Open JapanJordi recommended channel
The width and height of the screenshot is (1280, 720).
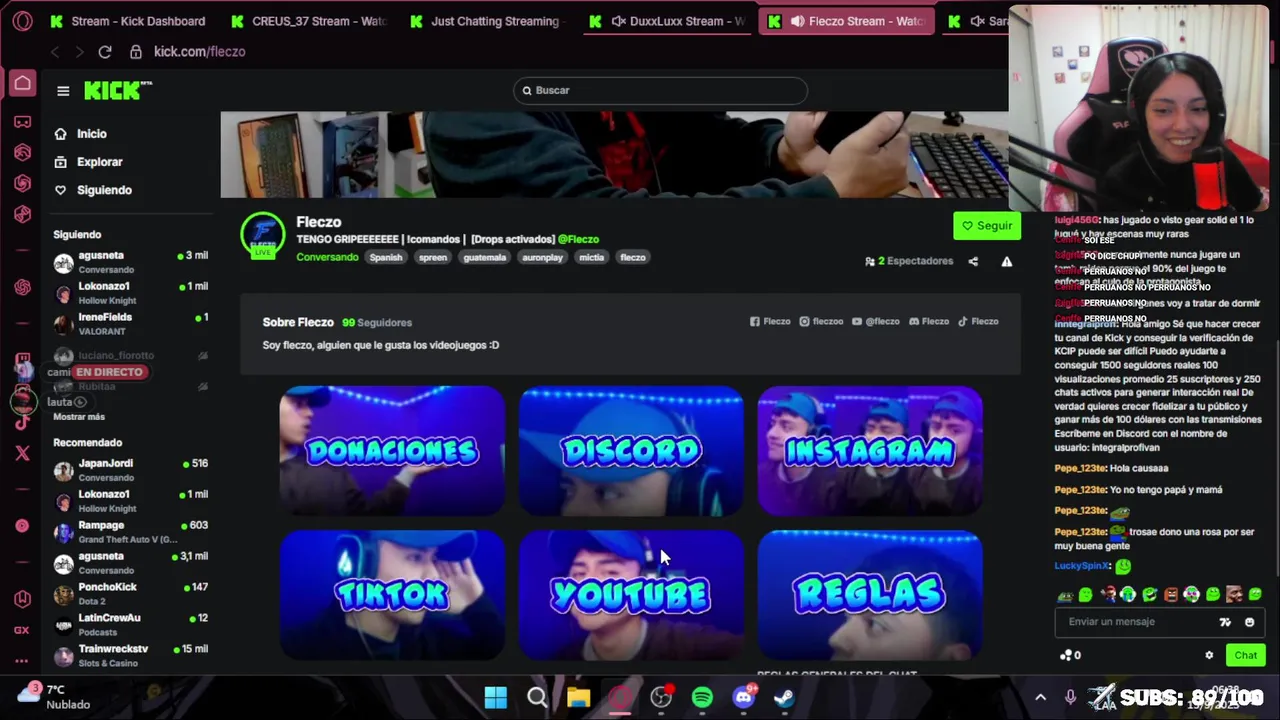pos(131,470)
